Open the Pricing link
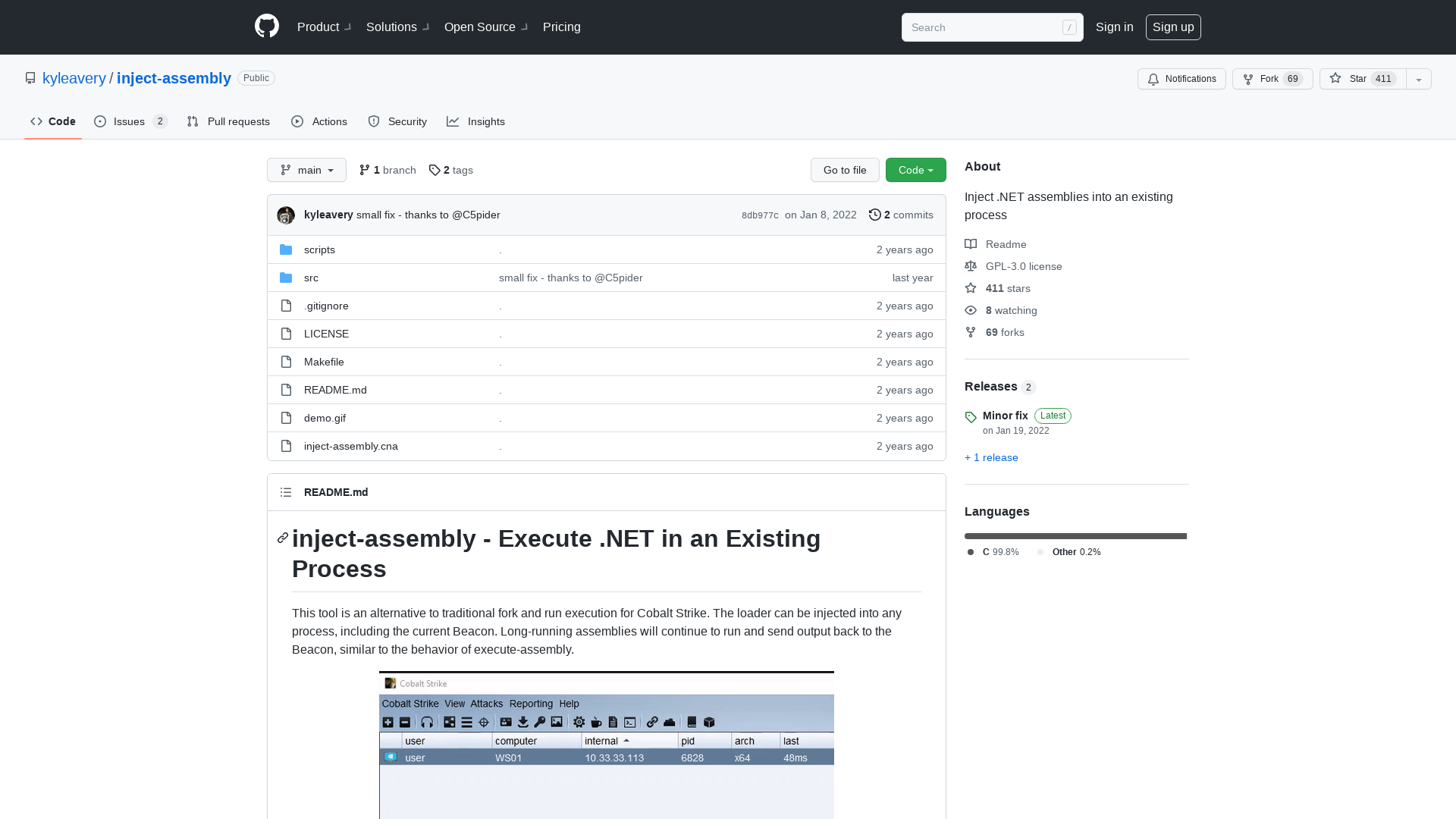1456x819 pixels. 562,27
